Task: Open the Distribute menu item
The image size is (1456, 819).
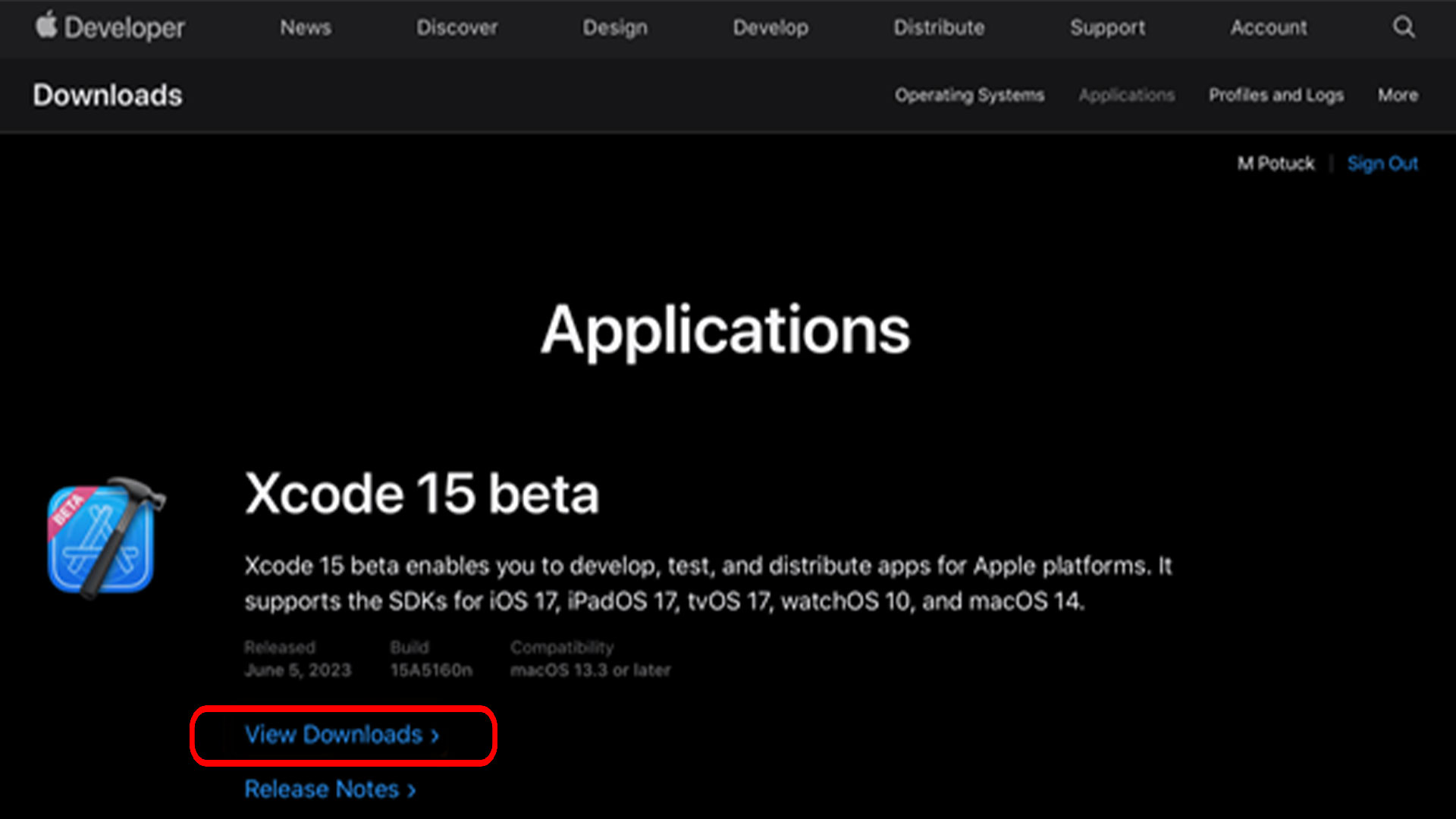Action: coord(939,27)
